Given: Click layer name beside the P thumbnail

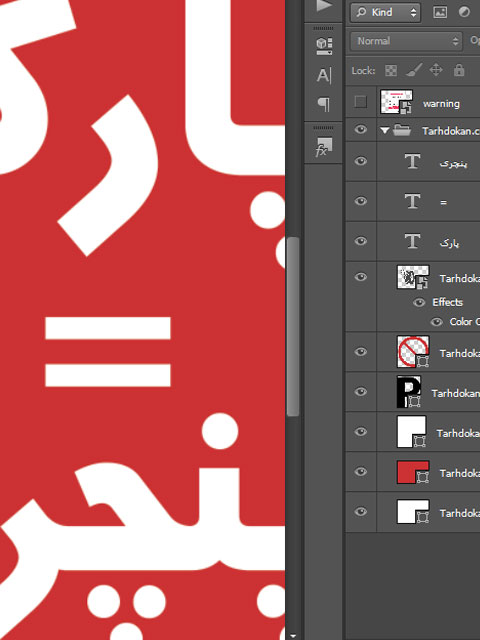Looking at the screenshot, I should tap(456, 393).
